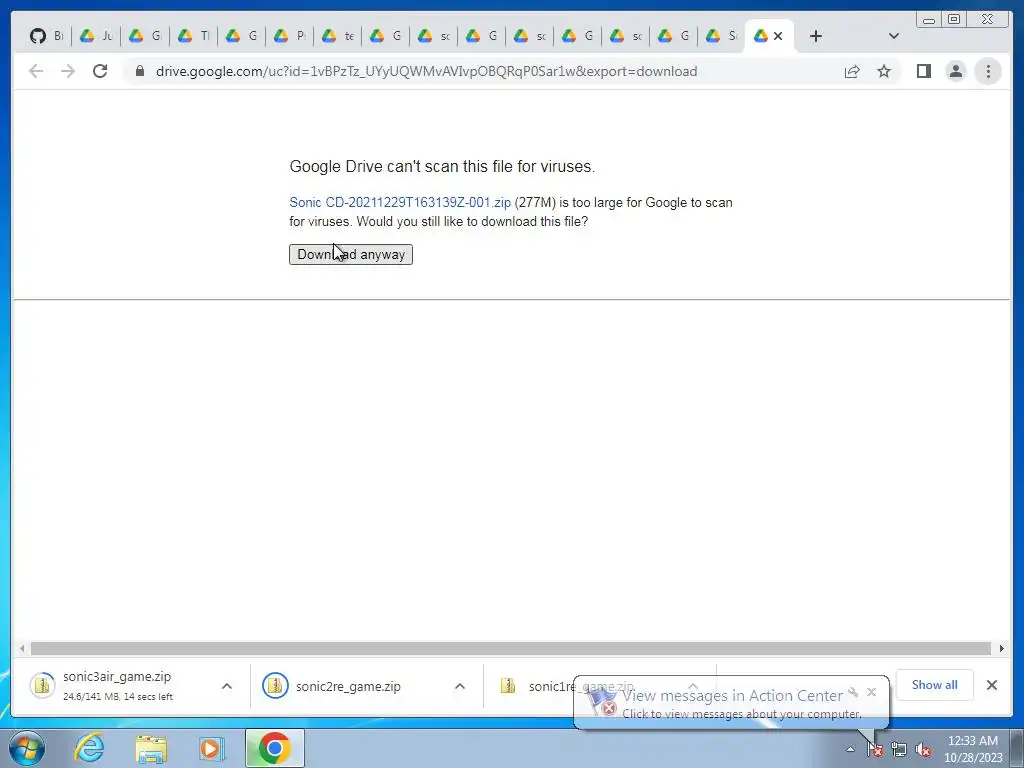
Task: Expand options for sonic3air_game.zip
Action: point(227,686)
